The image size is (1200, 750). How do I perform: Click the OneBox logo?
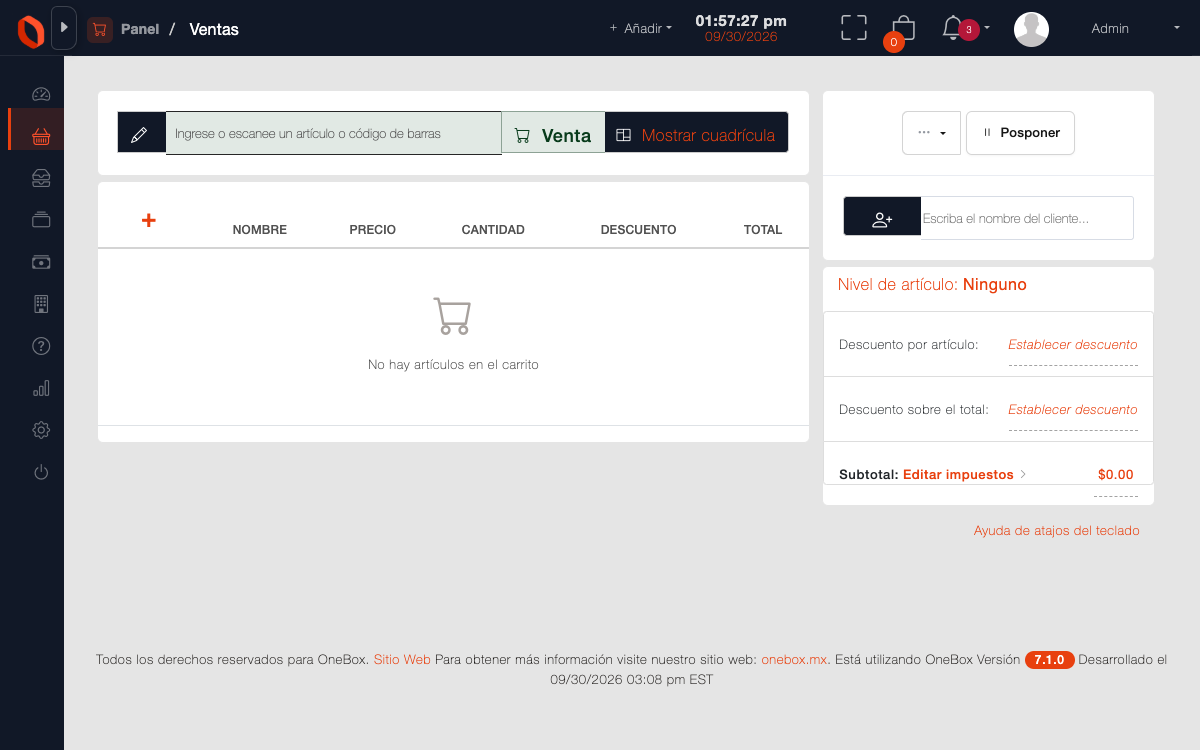[x=31, y=31]
